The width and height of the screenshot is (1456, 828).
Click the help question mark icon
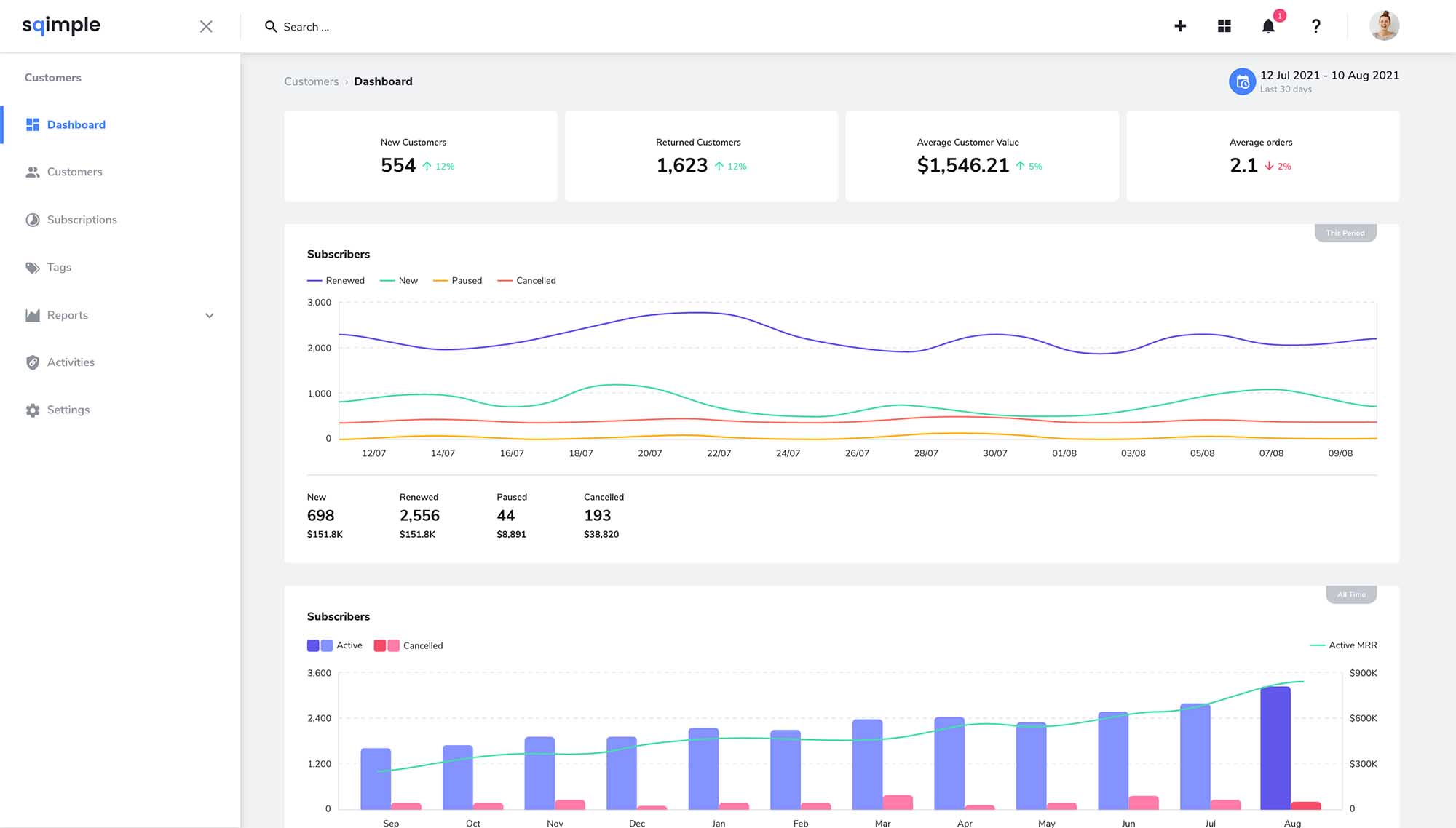point(1315,27)
